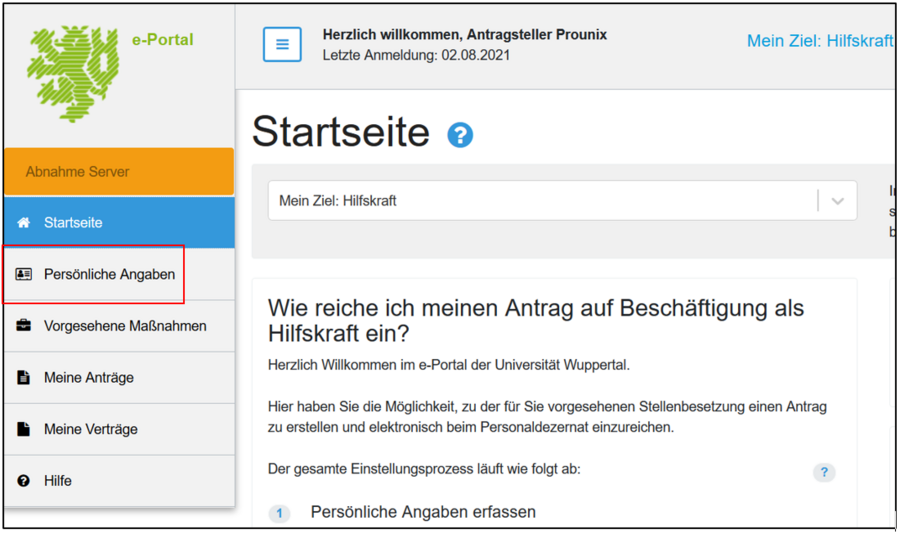The image size is (900, 534).
Task: Open Persönliche Angaben menu entry
Action: point(109,274)
